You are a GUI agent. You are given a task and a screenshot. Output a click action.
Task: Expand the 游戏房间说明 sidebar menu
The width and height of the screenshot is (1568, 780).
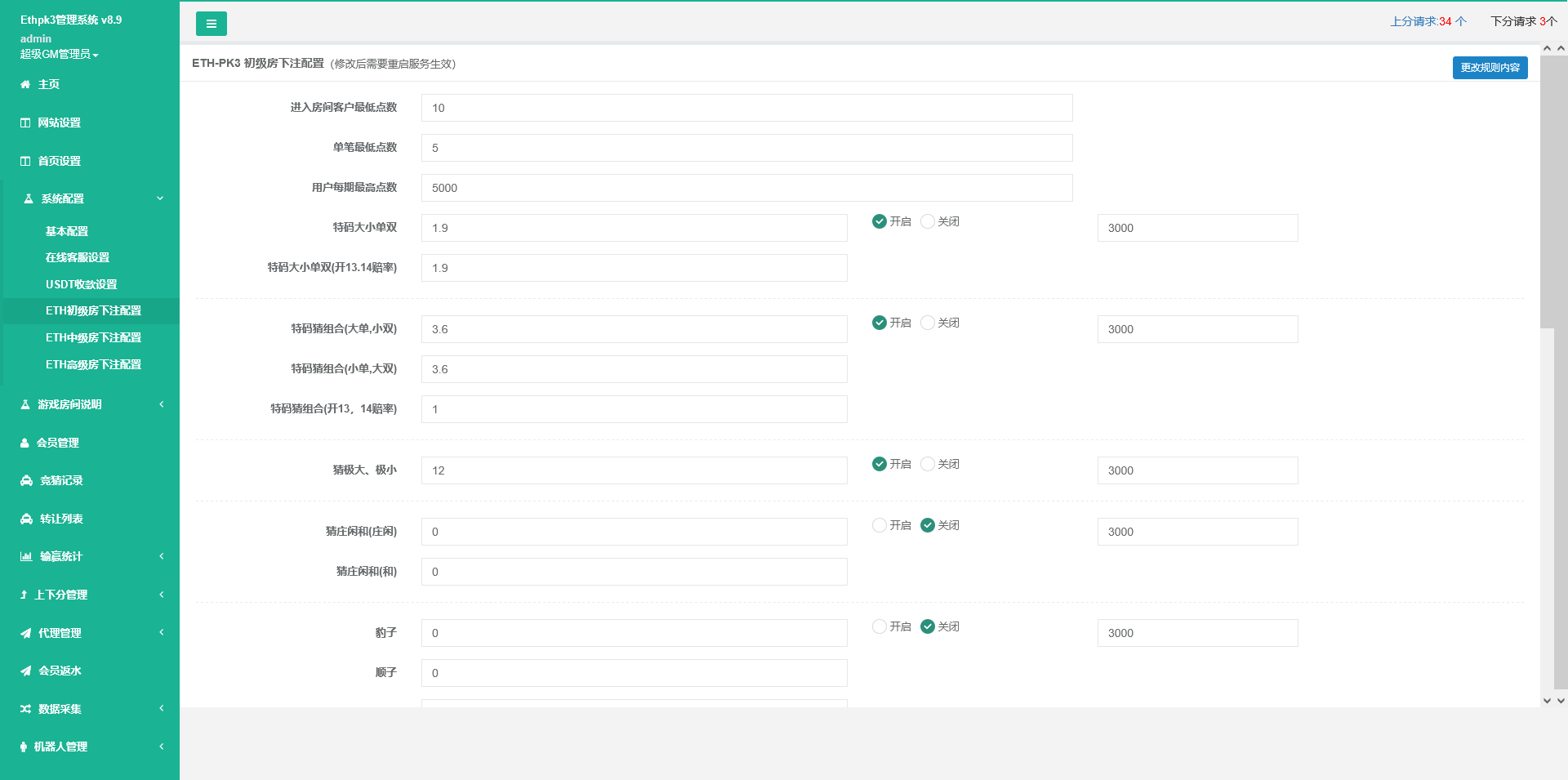[x=90, y=404]
